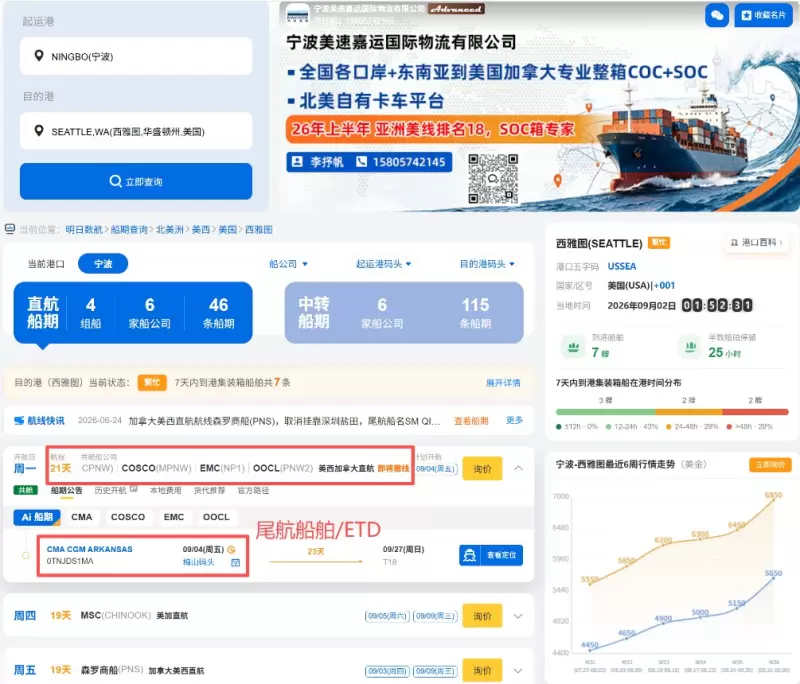800x684 pixels.
Task: Select the 船期公告 sub-tab
Action: coord(66,490)
